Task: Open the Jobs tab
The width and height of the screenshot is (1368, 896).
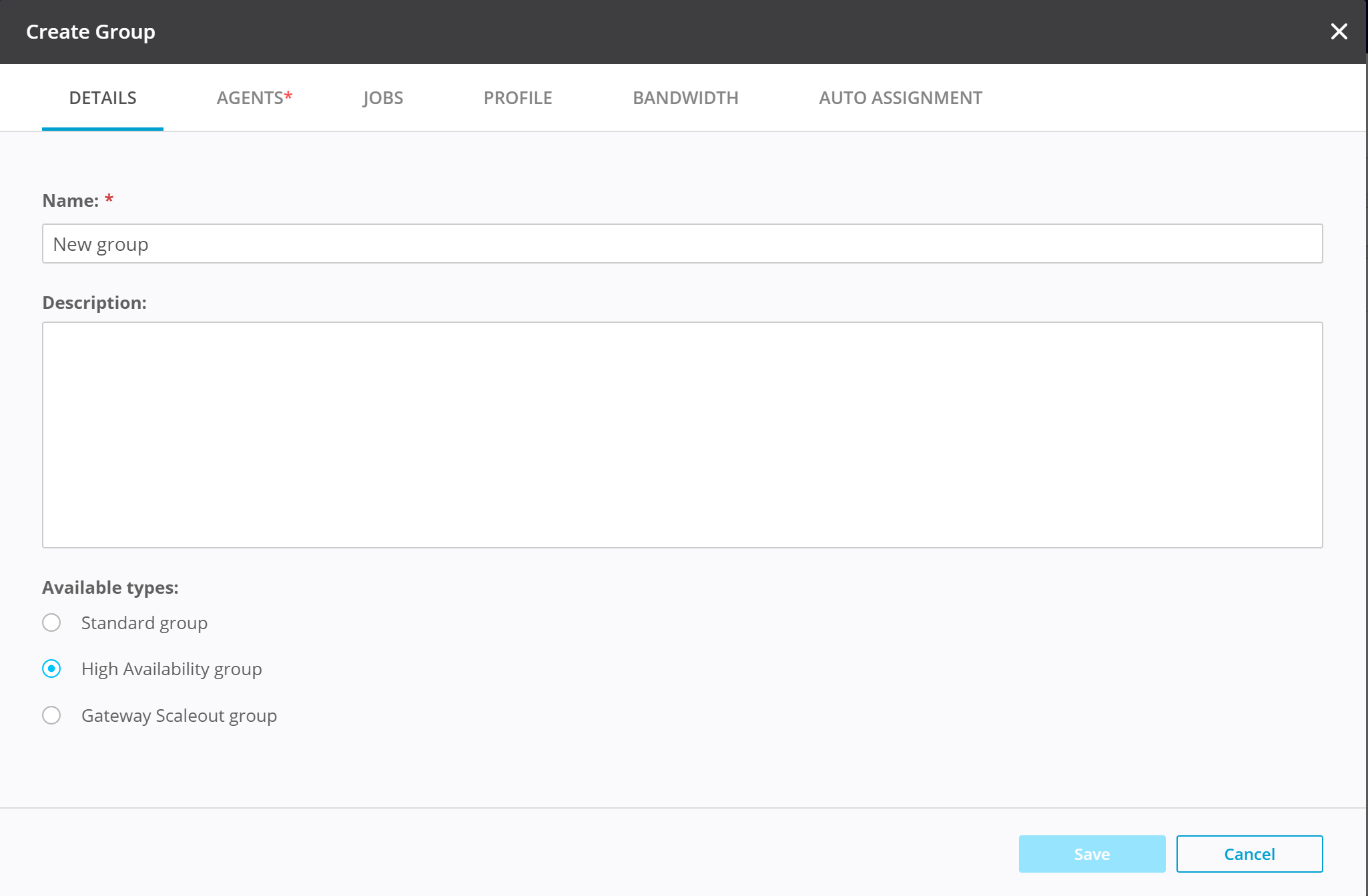Action: point(383,98)
